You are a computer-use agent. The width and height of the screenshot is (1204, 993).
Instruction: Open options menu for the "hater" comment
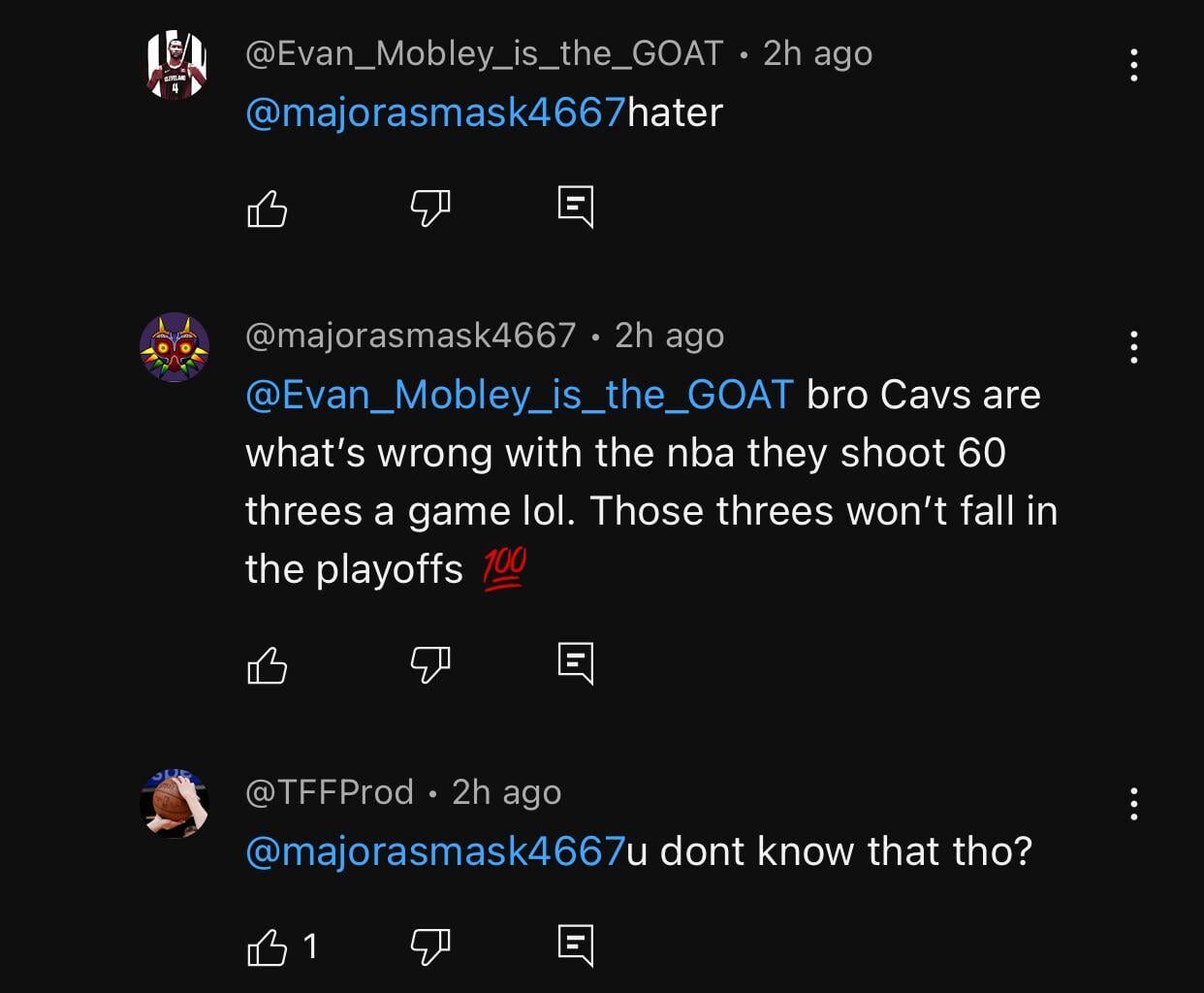pos(1134,65)
